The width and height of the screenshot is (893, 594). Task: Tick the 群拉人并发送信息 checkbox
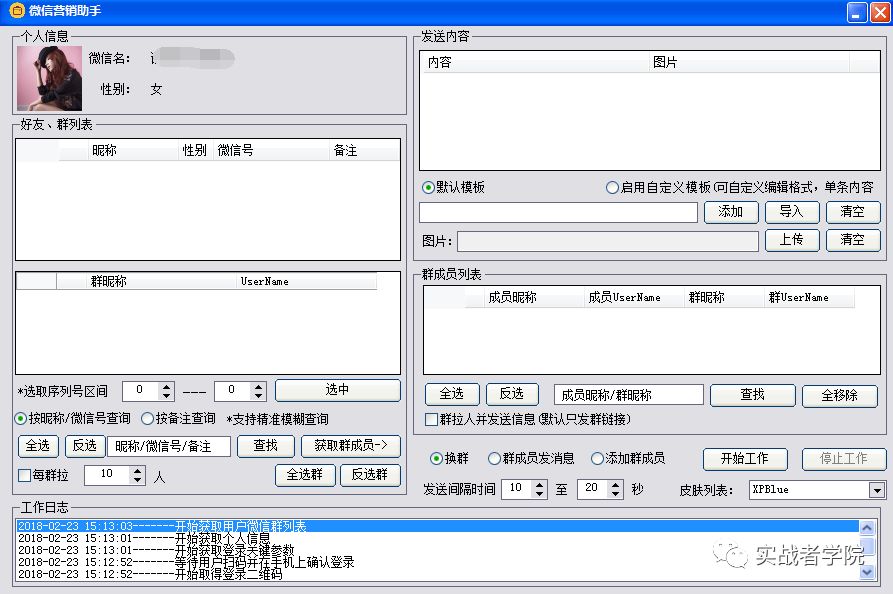pos(432,420)
